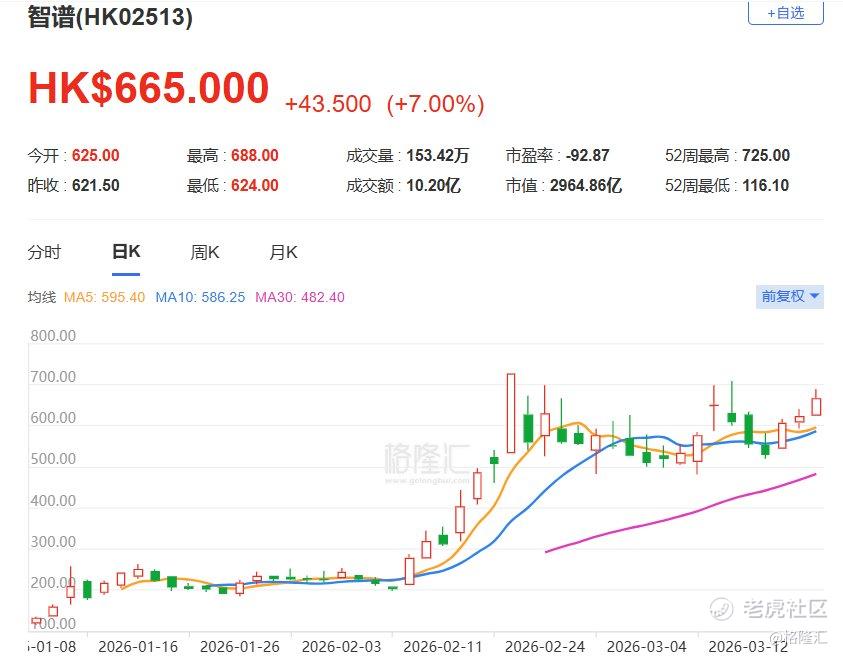The image size is (843, 657).
Task: Click the 500.00 price axis label
Action: (53, 459)
